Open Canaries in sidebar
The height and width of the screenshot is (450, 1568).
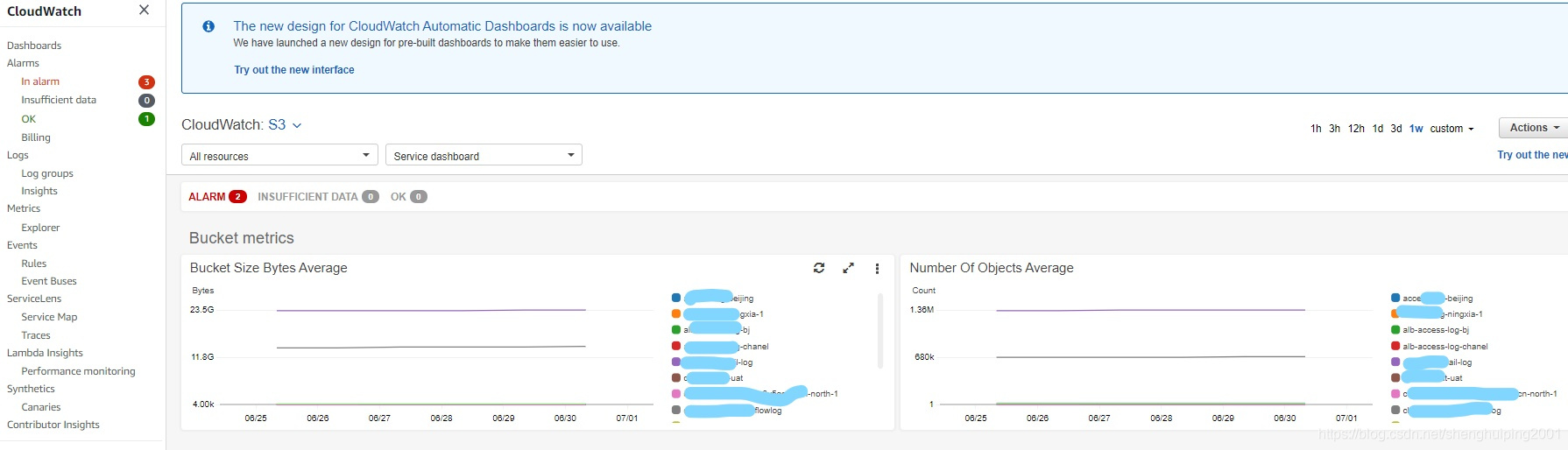point(41,407)
